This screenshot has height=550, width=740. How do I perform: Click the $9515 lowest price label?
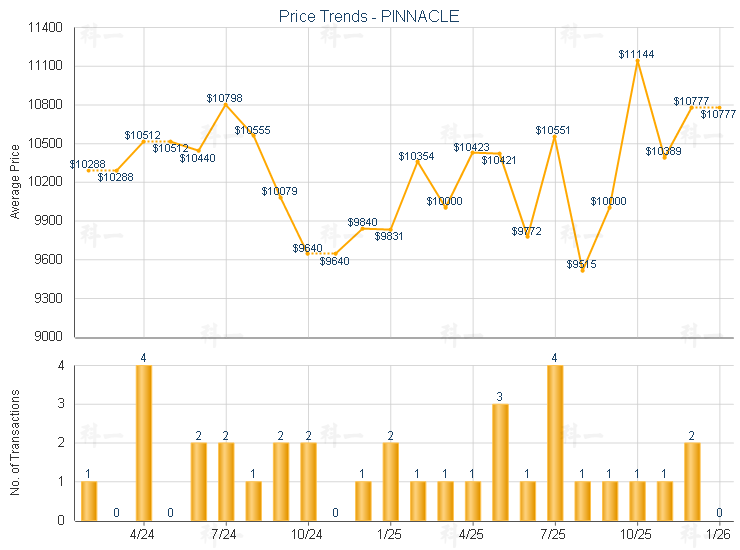581,264
